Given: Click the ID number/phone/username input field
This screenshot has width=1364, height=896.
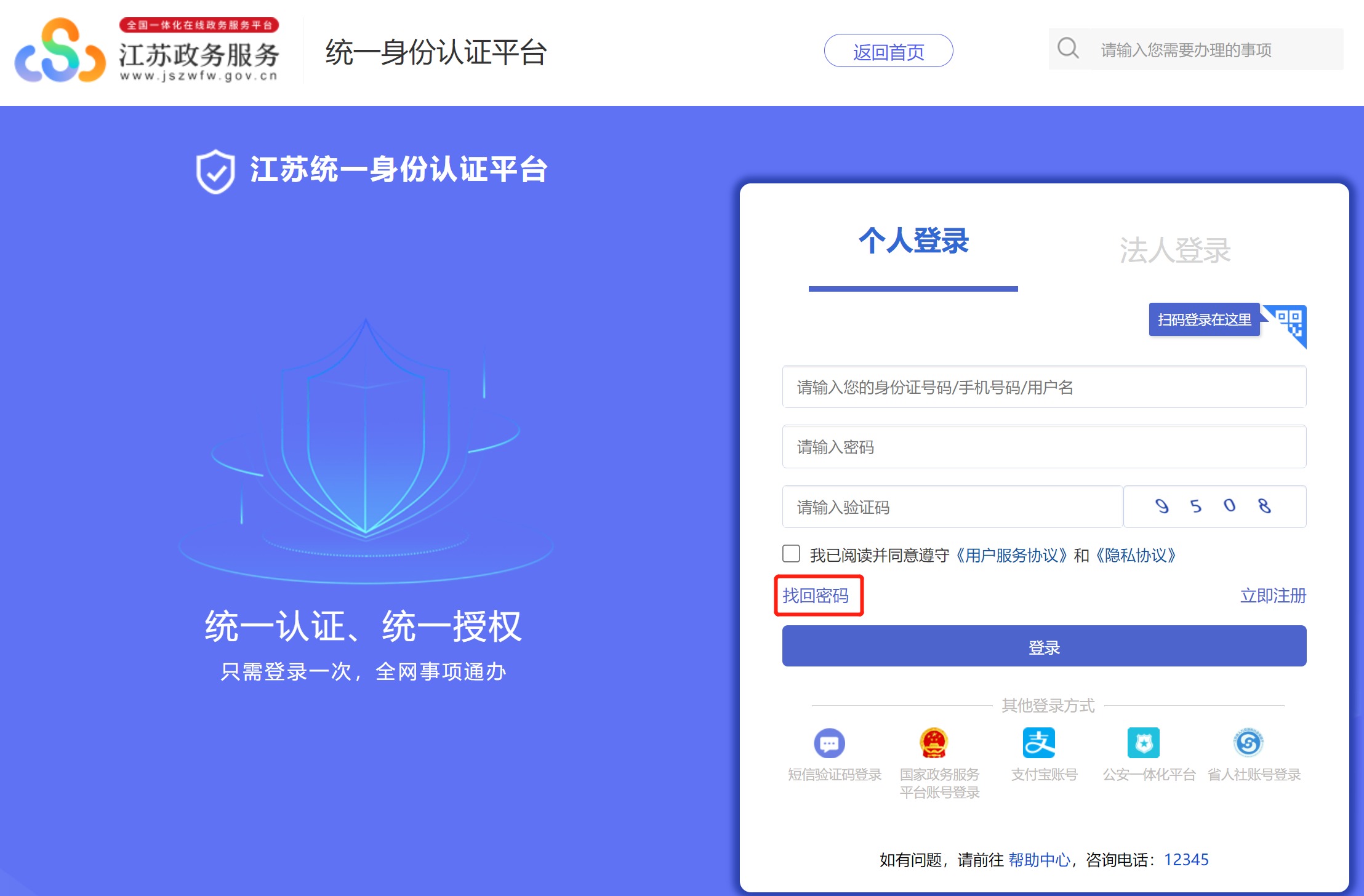Looking at the screenshot, I should pyautogui.click(x=1044, y=387).
